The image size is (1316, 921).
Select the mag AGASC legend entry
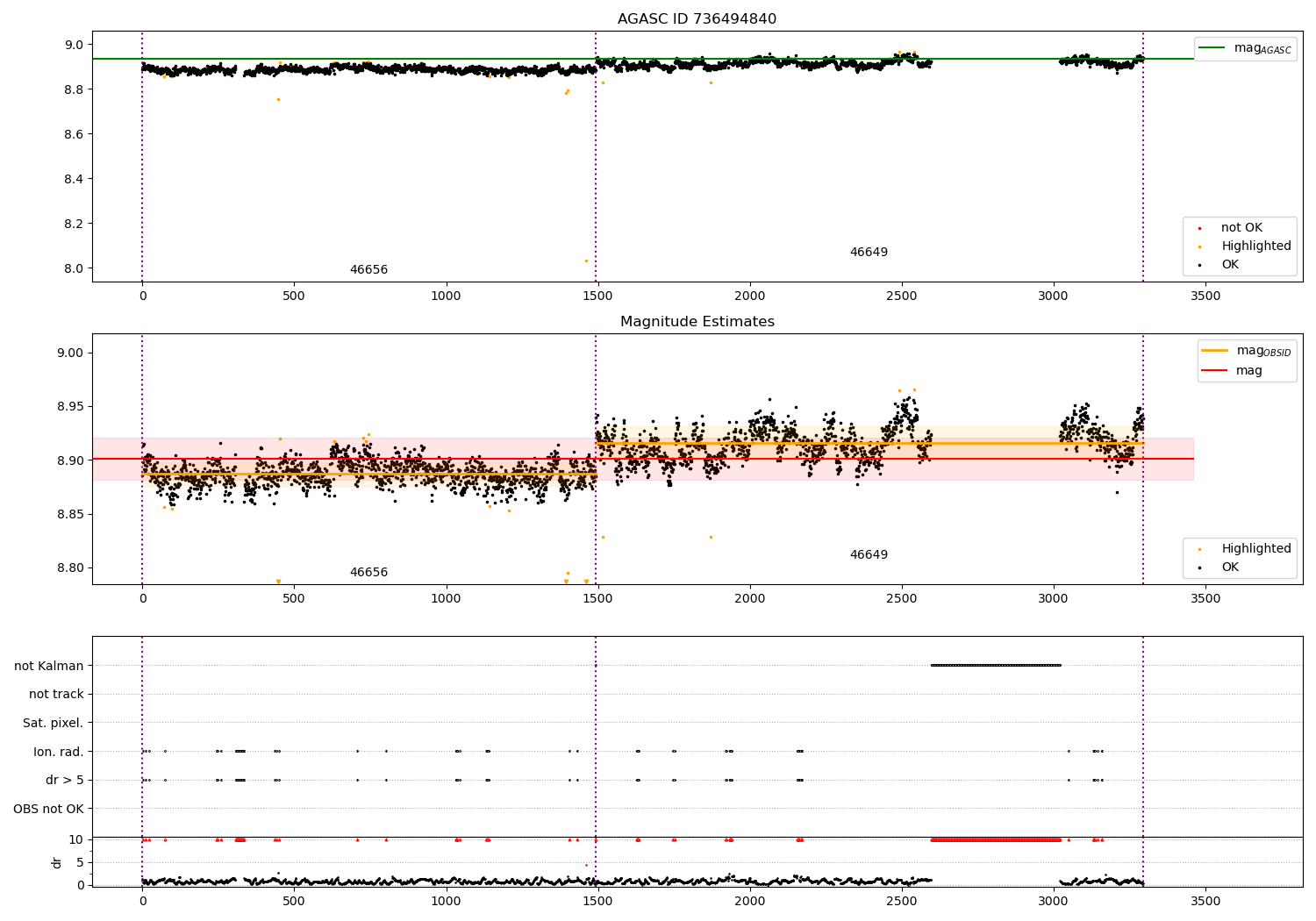pos(1245,48)
